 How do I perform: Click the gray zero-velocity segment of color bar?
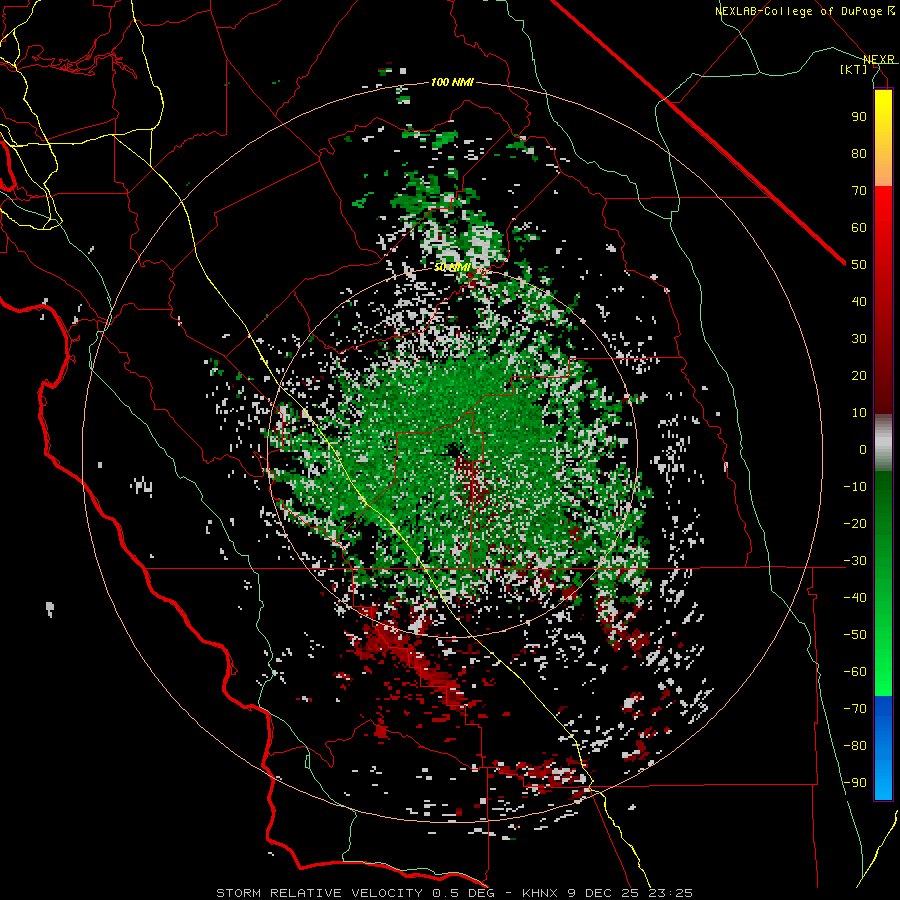(883, 443)
